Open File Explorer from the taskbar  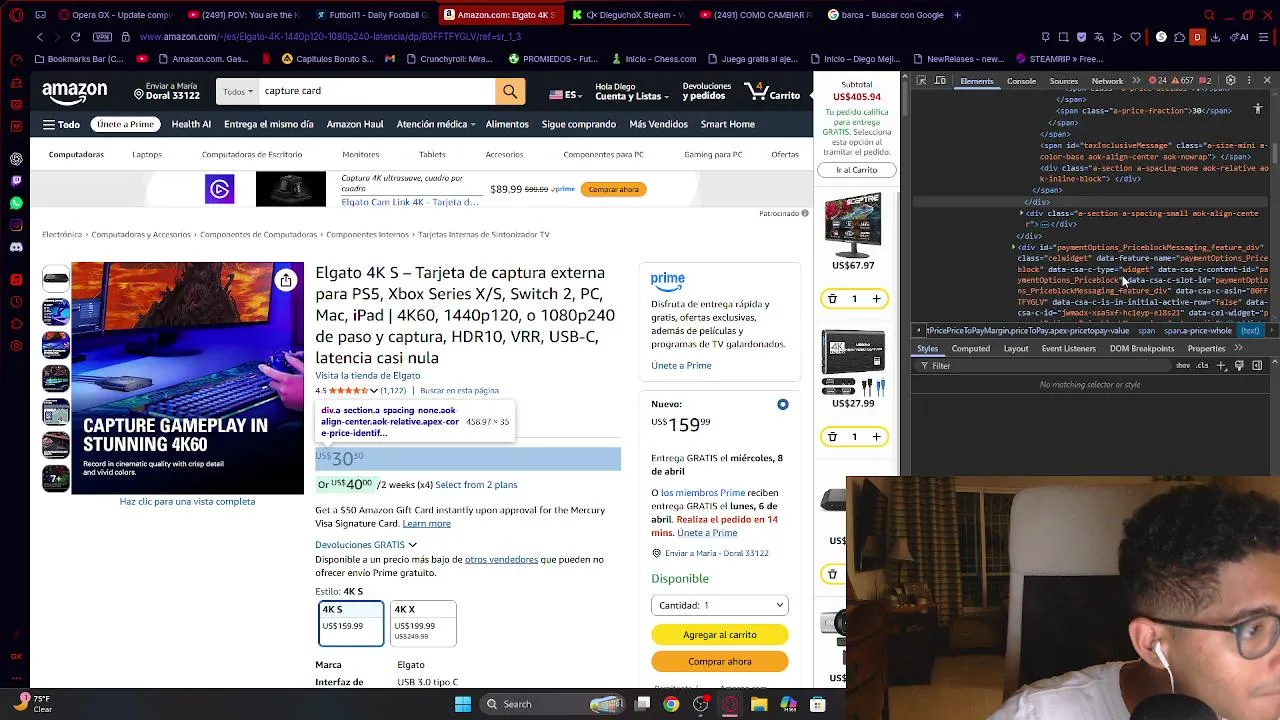(759, 704)
